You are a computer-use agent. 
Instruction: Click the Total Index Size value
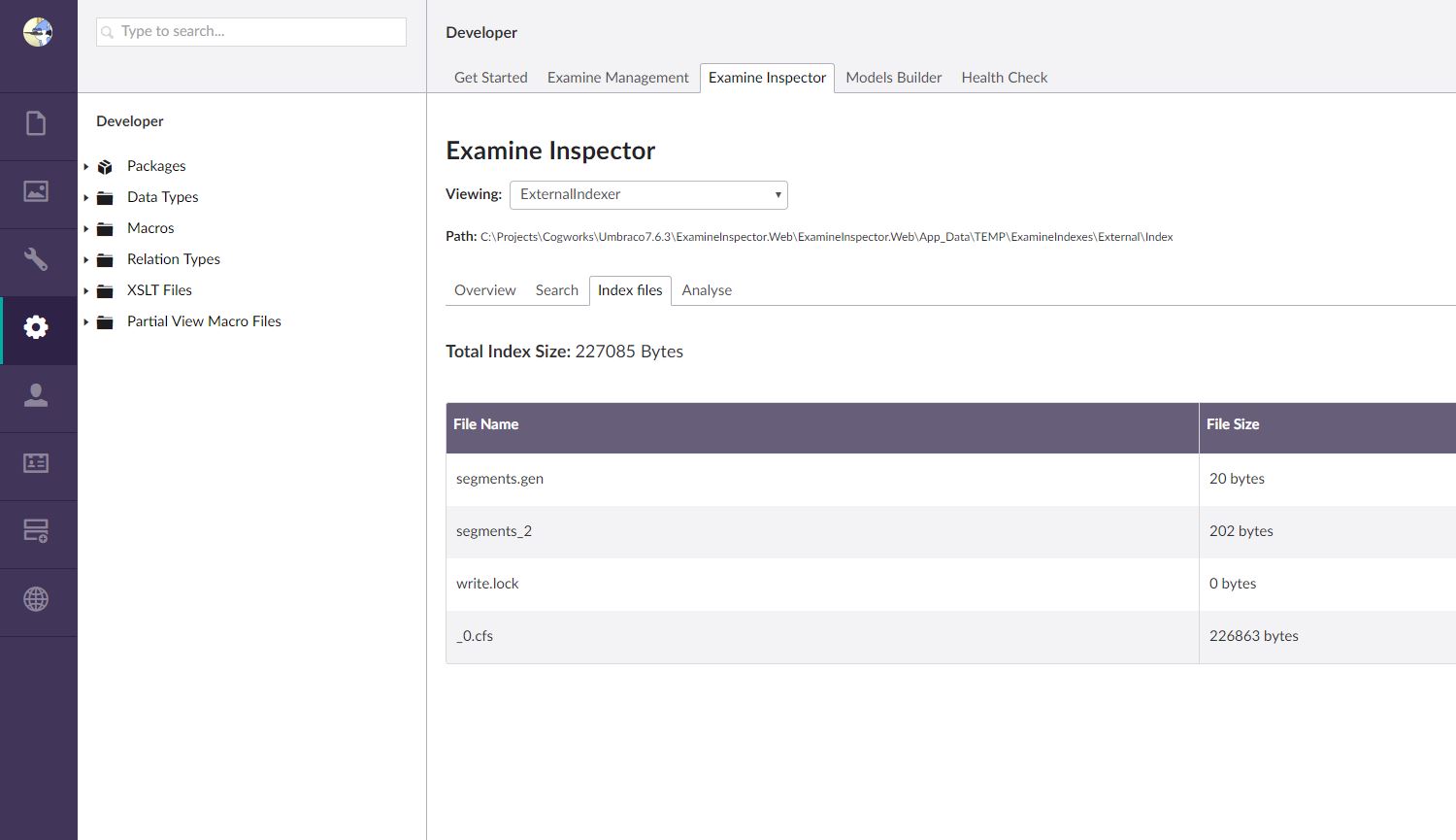point(629,352)
